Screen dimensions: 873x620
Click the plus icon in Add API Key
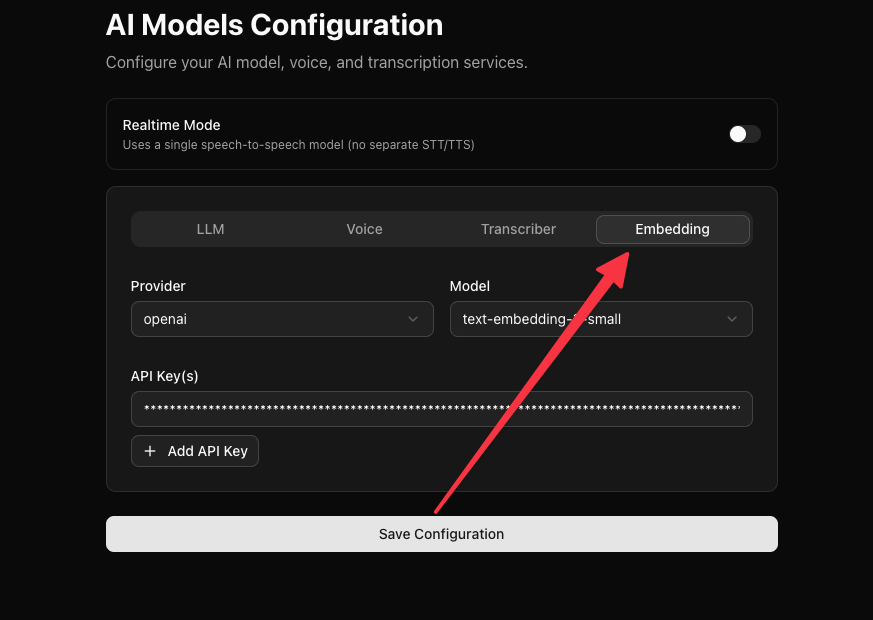[150, 451]
